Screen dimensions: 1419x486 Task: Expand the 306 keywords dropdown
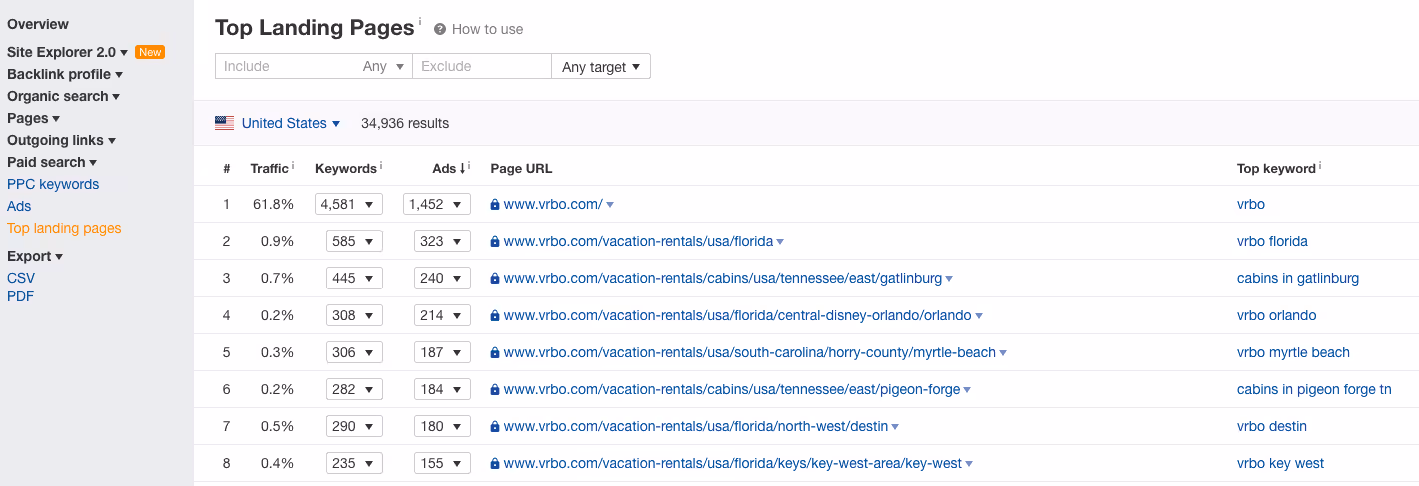pos(354,352)
